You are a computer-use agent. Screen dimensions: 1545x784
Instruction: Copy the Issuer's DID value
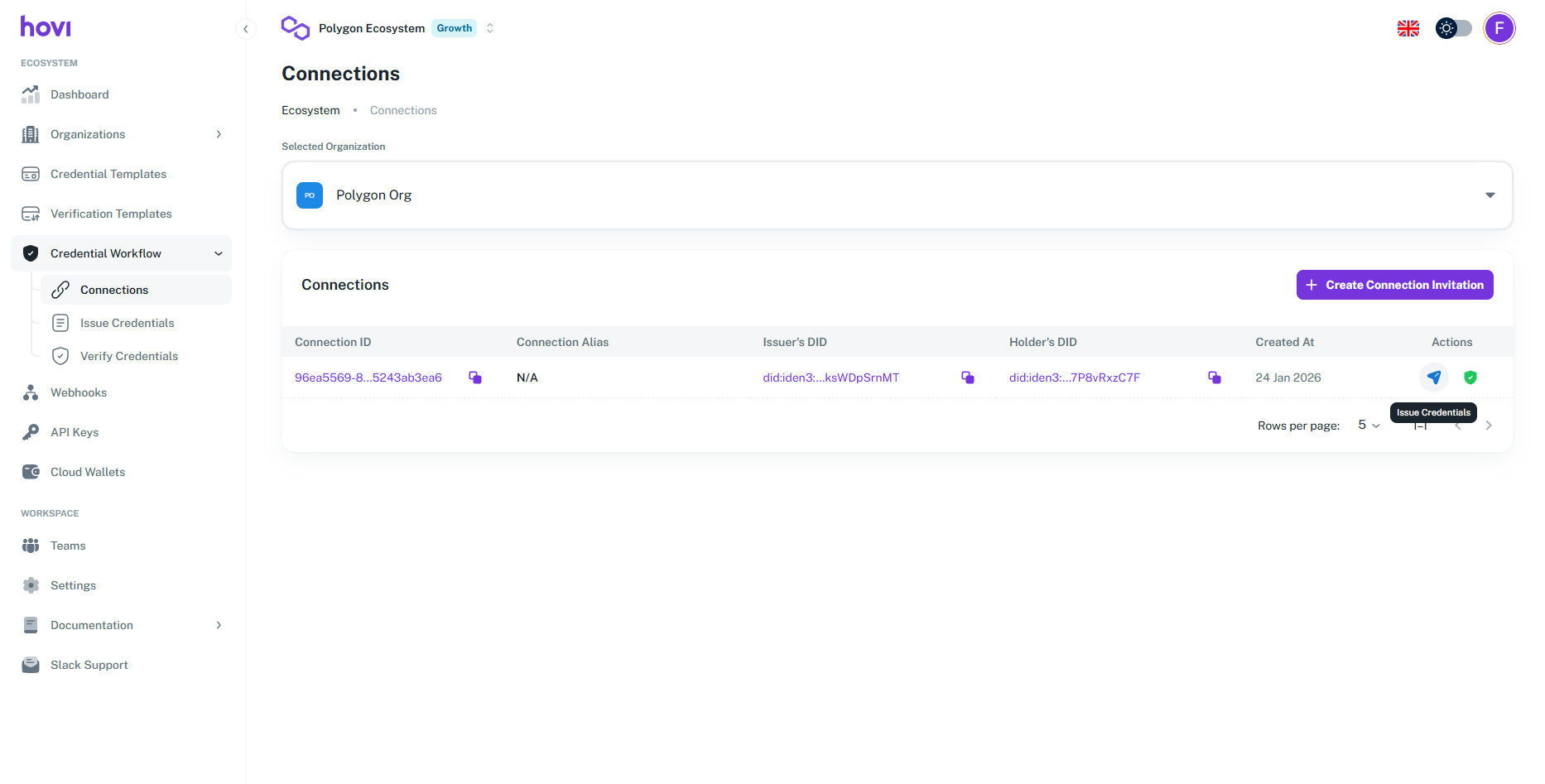tap(967, 378)
